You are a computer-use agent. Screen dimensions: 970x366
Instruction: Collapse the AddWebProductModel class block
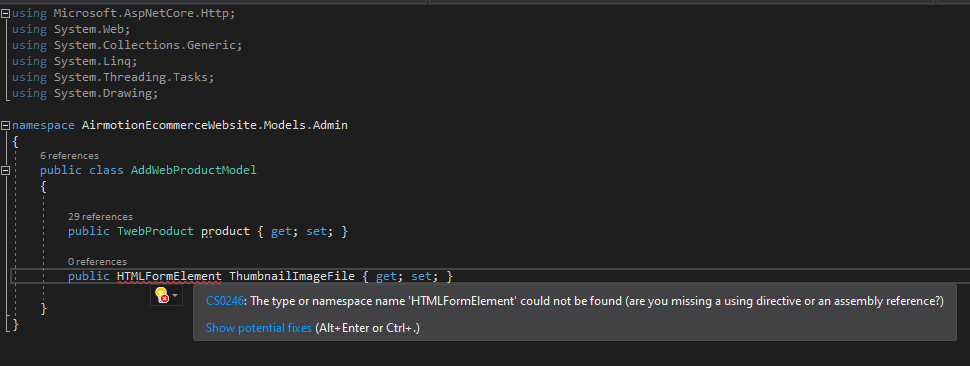pos(6,170)
